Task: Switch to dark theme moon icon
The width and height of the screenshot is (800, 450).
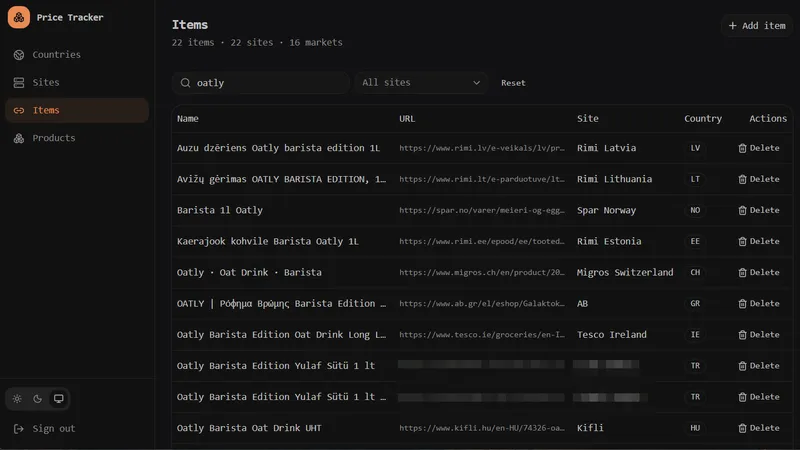Action: pyautogui.click(x=37, y=398)
